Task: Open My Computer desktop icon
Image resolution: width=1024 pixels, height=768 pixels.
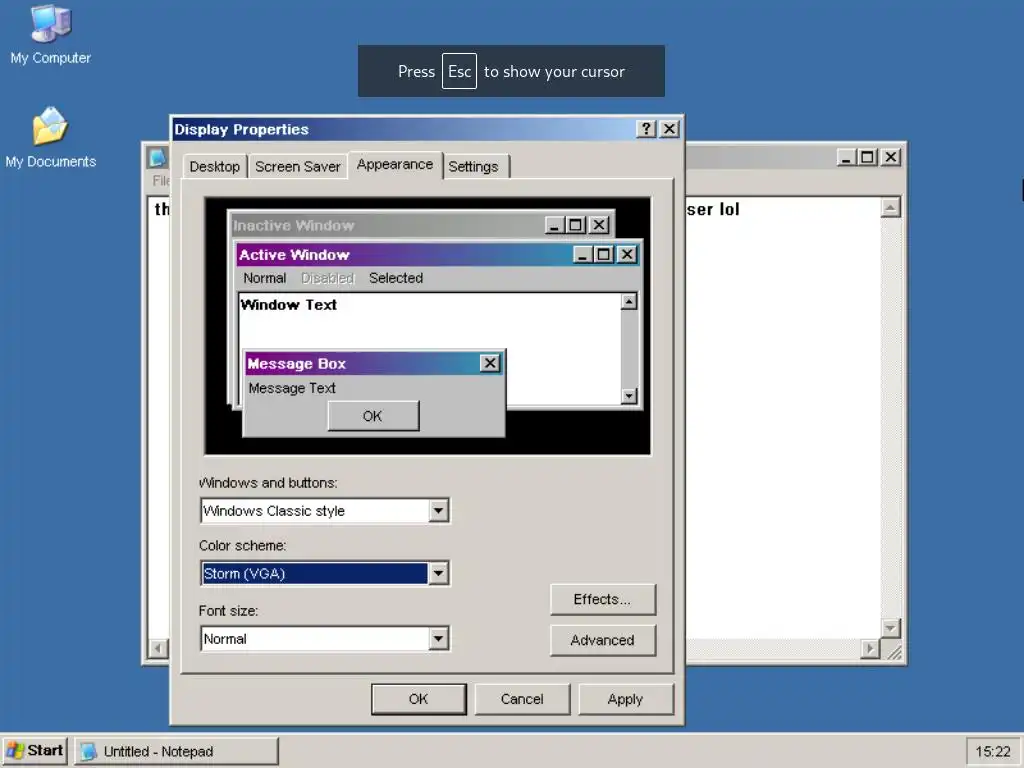Action: [x=50, y=35]
